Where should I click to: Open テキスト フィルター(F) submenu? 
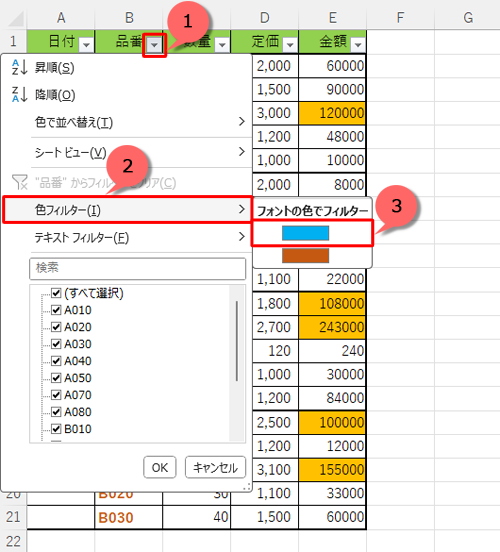coord(127,237)
